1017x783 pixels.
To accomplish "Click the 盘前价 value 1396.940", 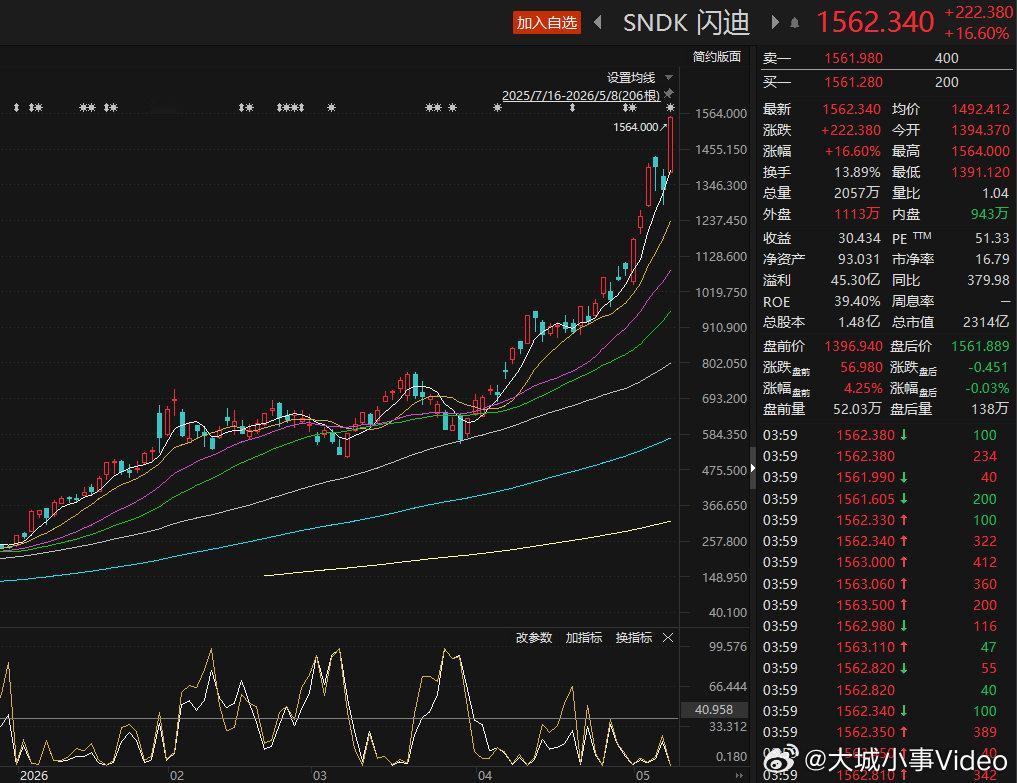I will (853, 346).
